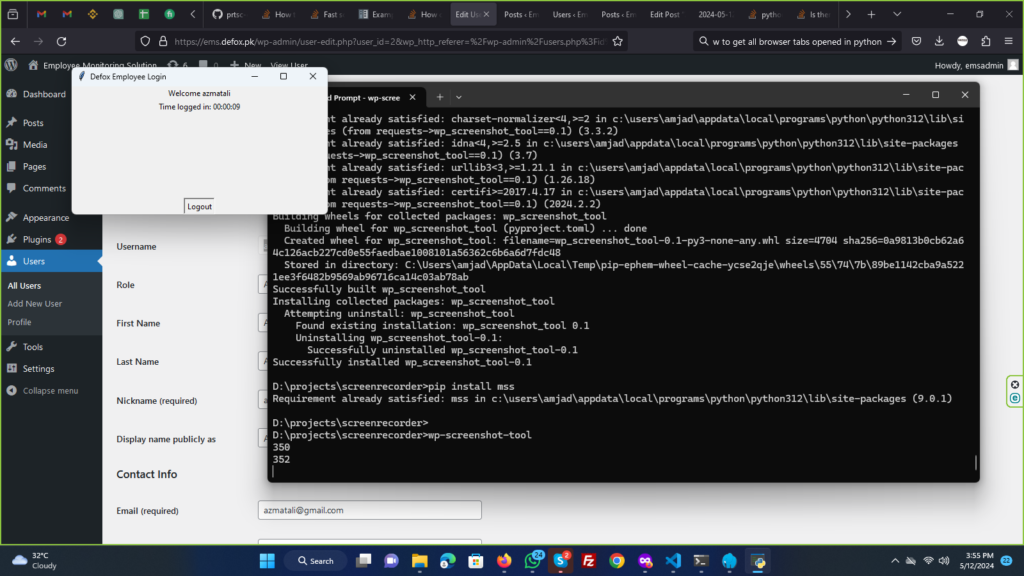The image size is (1024, 576).
Task: Collapse the WordPress admin menu
Action: [x=49, y=391]
